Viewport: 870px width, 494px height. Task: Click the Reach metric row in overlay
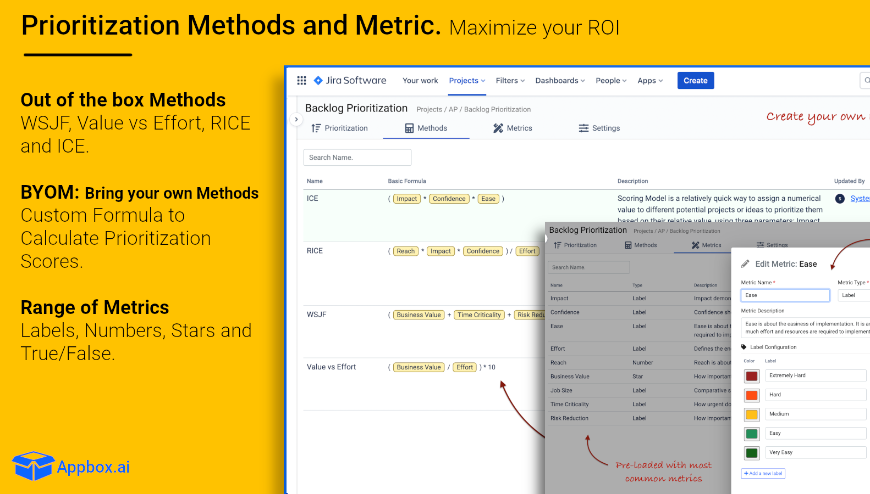(638, 362)
